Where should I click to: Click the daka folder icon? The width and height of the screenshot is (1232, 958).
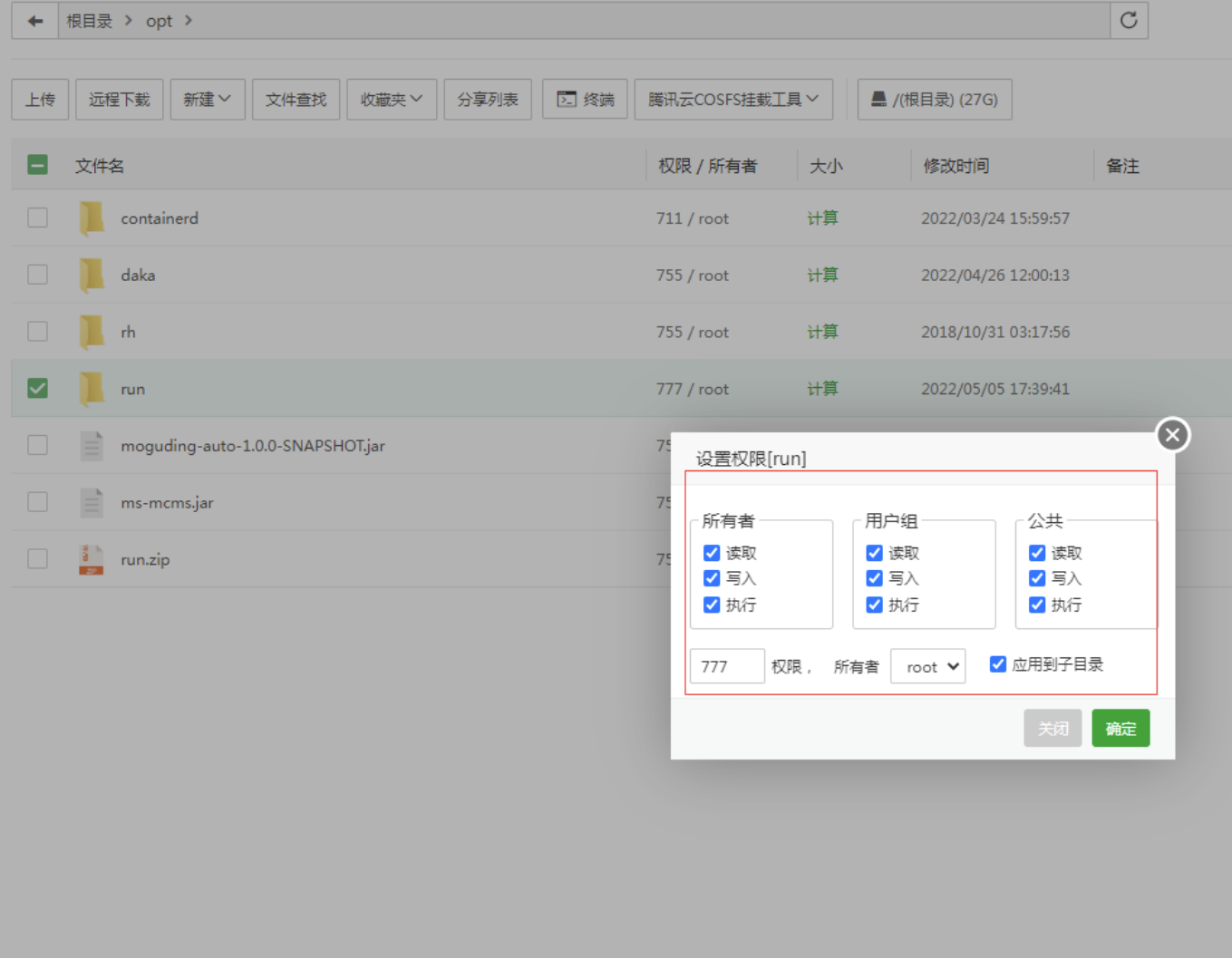tap(91, 276)
